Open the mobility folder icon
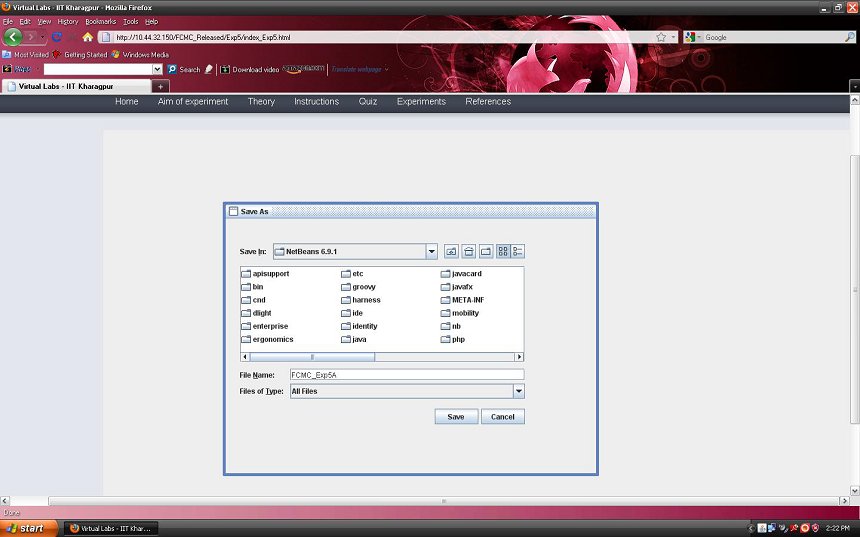The height and width of the screenshot is (537, 860). (x=445, y=313)
